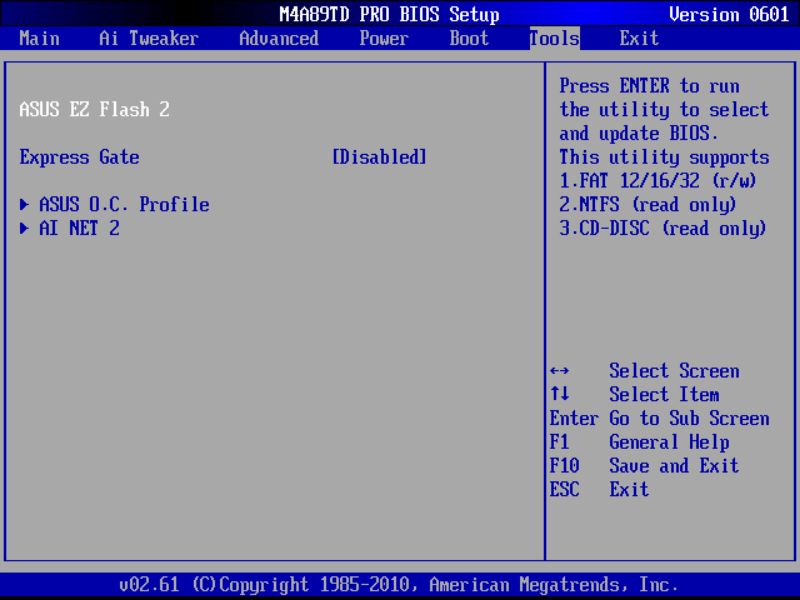Open the Exit menu
The image size is (800, 600).
click(x=637, y=38)
